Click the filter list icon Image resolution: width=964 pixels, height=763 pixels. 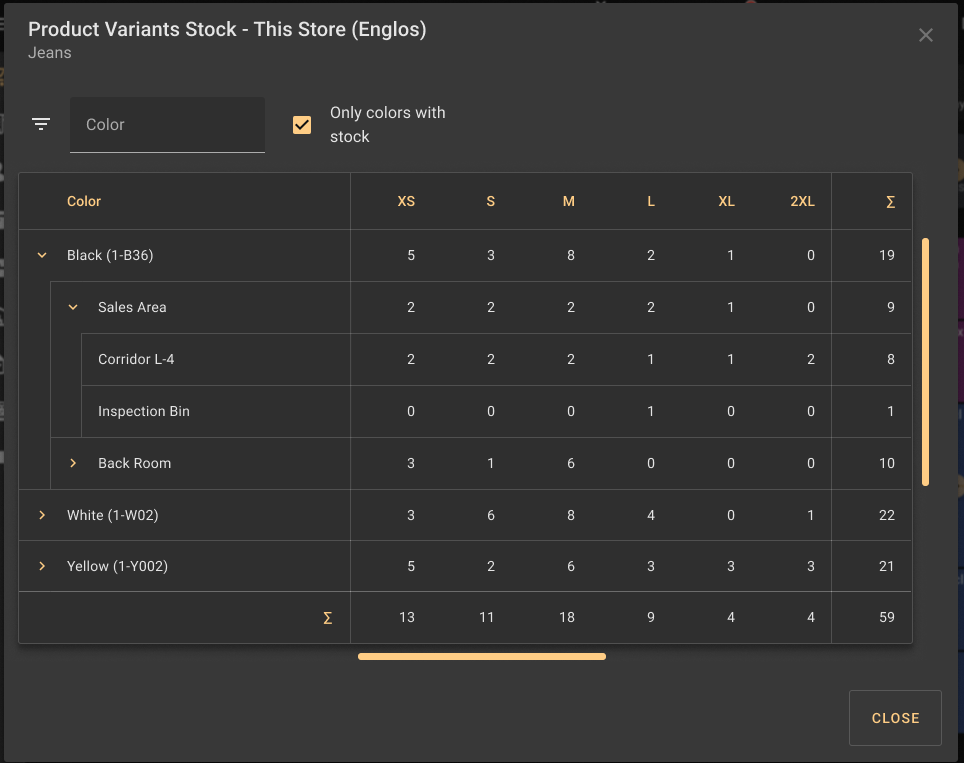[41, 124]
